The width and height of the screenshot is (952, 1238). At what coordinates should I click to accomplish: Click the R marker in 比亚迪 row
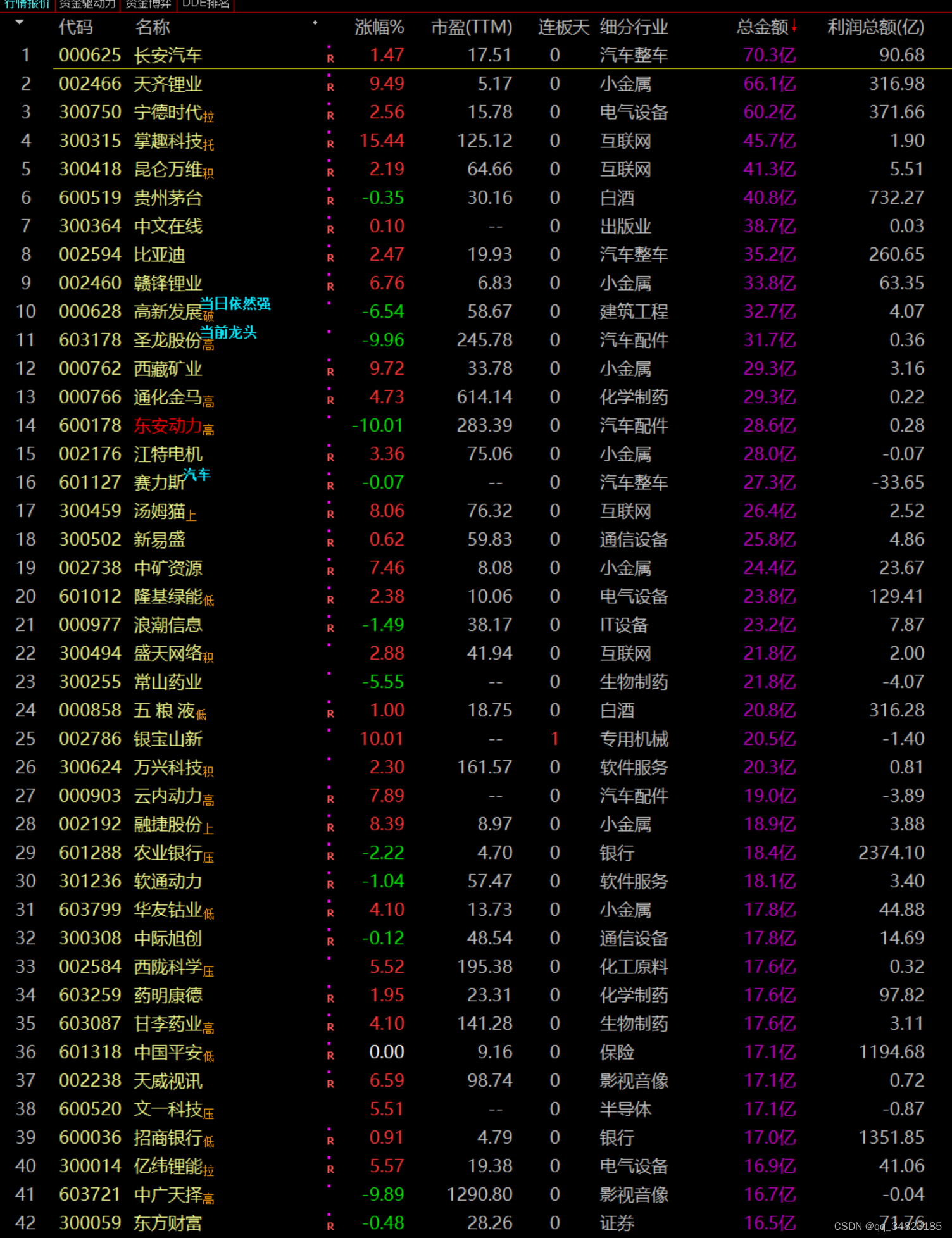pyautogui.click(x=330, y=258)
